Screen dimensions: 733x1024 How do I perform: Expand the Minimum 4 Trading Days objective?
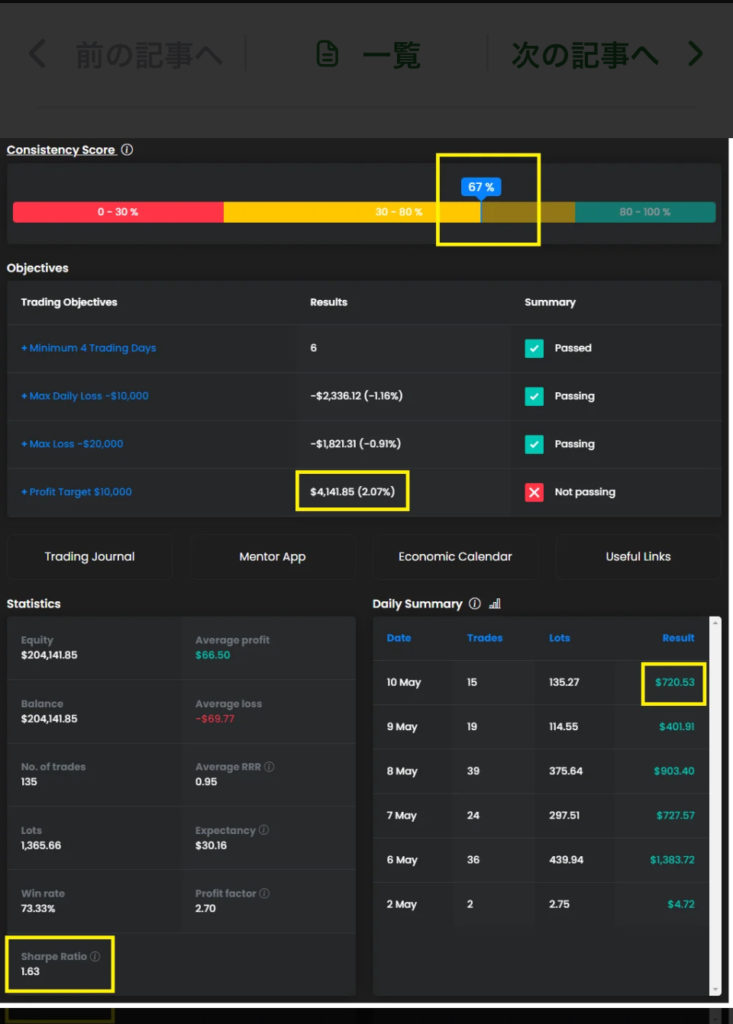[88, 348]
